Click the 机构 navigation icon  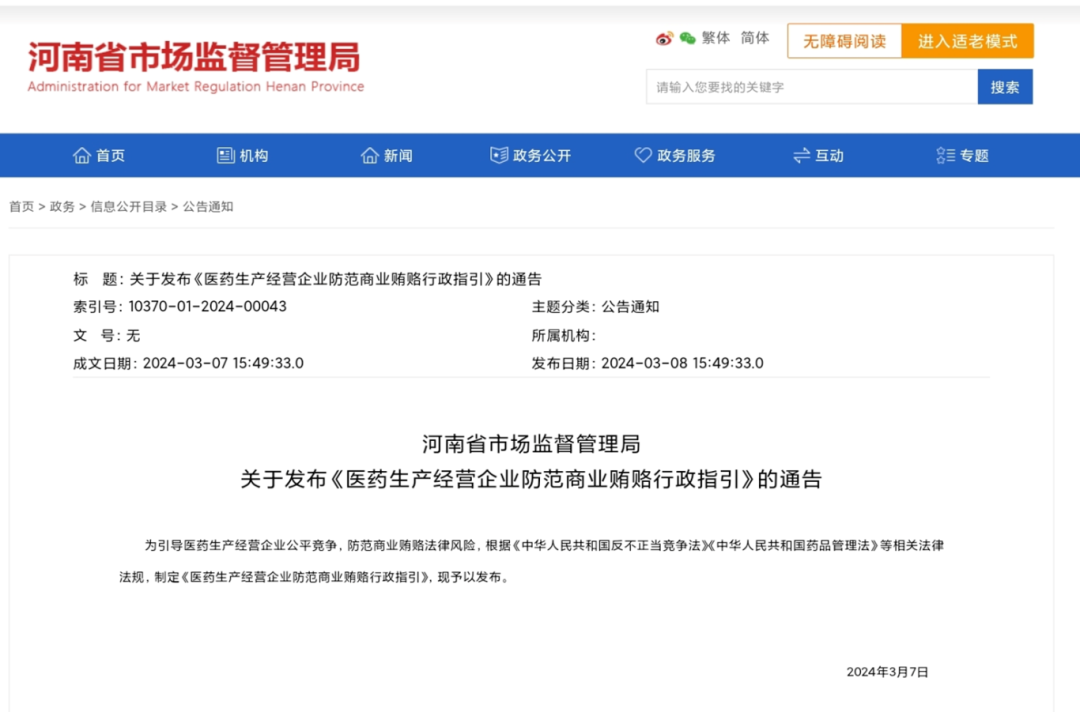pyautogui.click(x=226, y=156)
